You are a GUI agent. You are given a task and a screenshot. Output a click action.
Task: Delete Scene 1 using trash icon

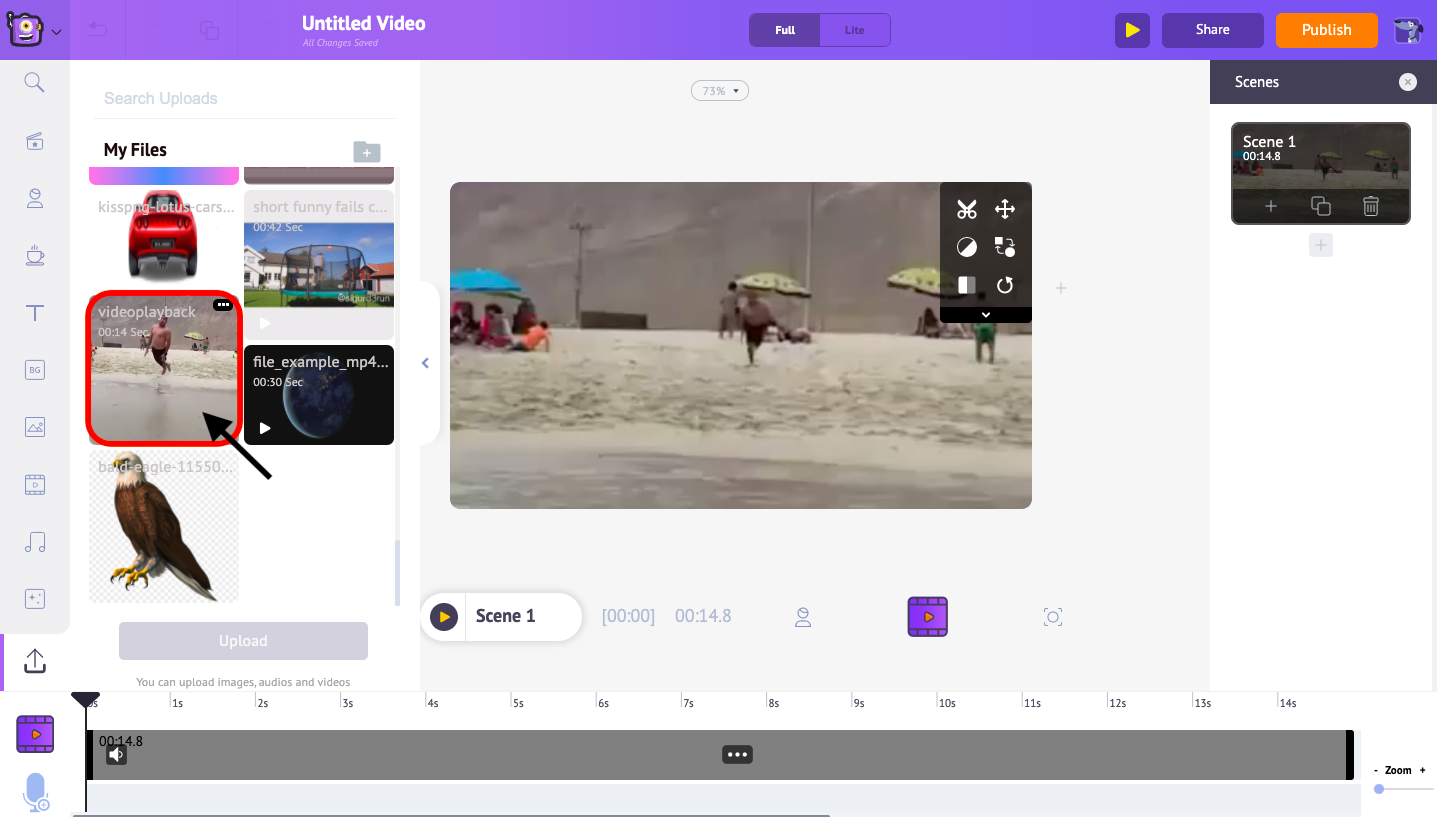pyautogui.click(x=1370, y=206)
